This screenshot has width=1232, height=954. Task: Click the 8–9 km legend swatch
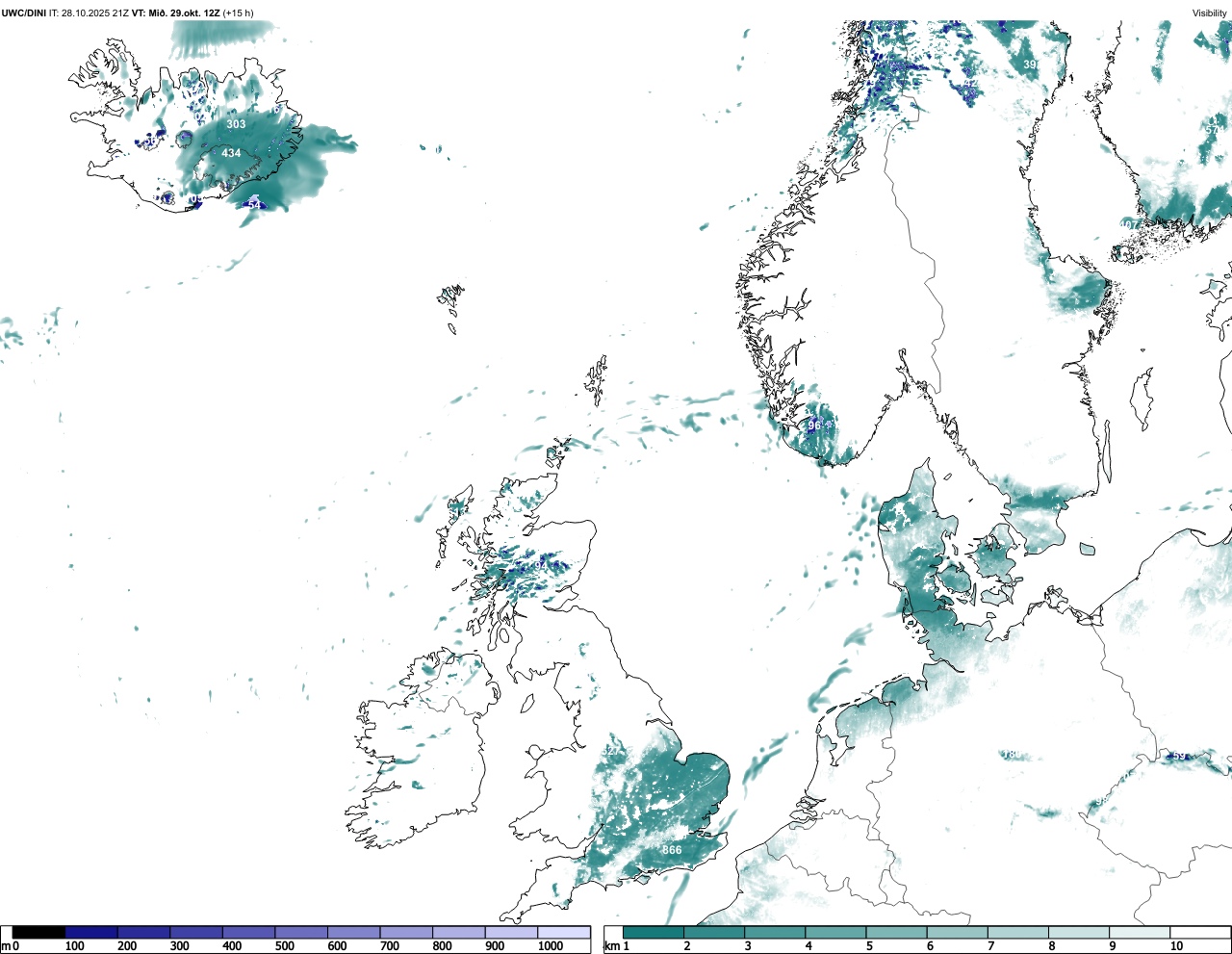1078,932
